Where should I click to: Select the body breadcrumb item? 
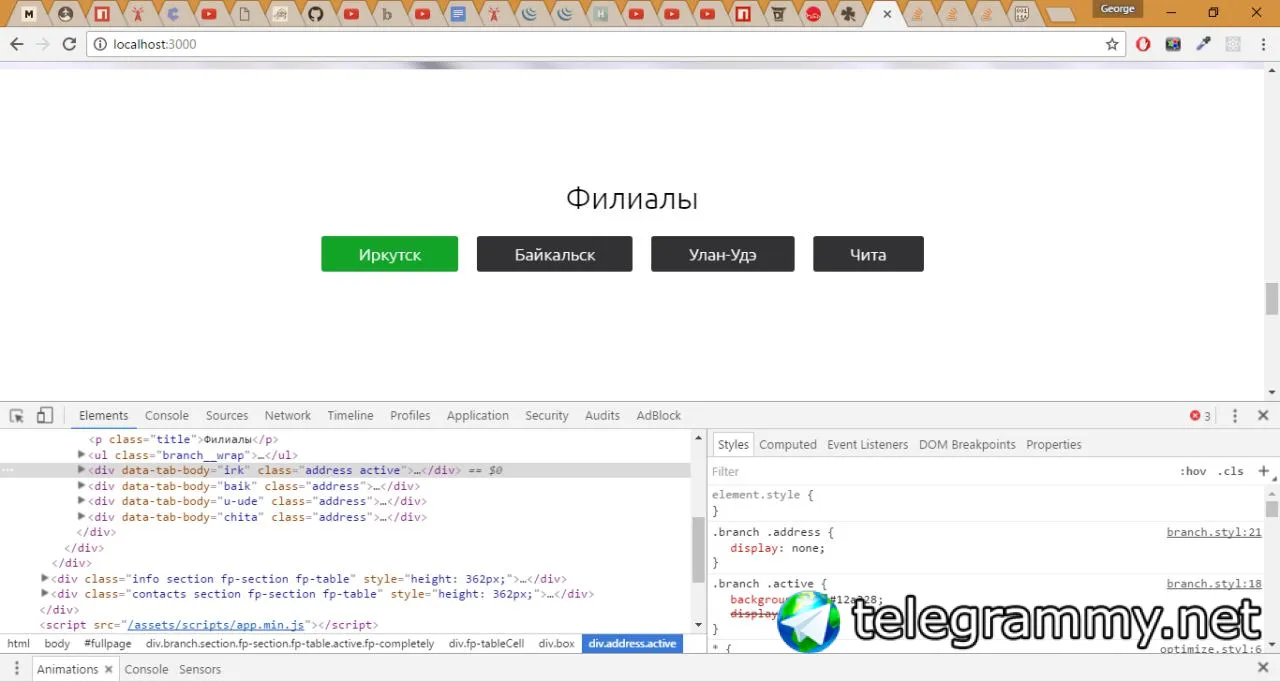pos(57,644)
